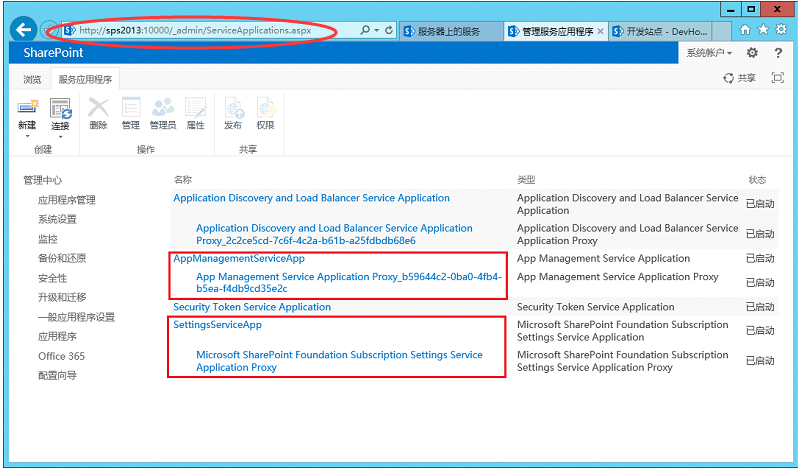This screenshot has width=798, height=469.
Task: Open Application Discovery and Load Balancer Service Application link
Action: coord(311,198)
